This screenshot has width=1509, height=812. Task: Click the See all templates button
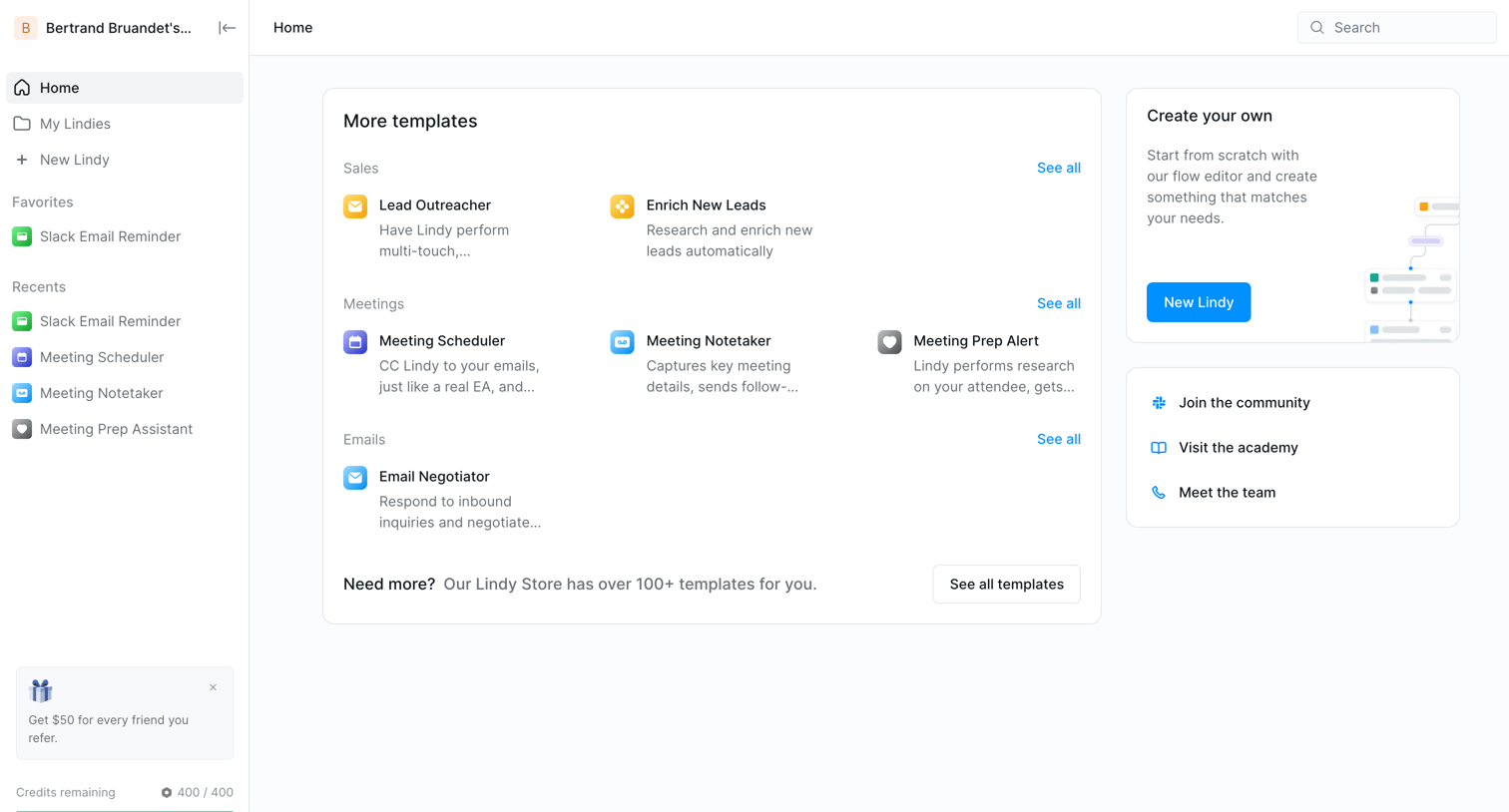(x=1006, y=585)
